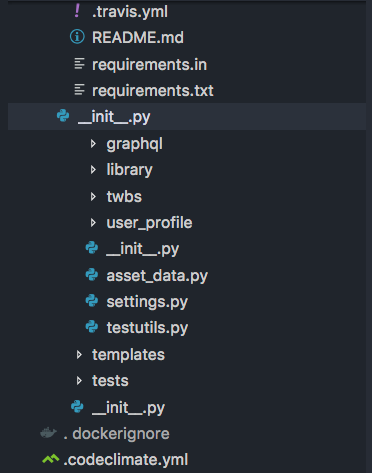
Task: Expand the library folder arrow
Action: point(93,170)
